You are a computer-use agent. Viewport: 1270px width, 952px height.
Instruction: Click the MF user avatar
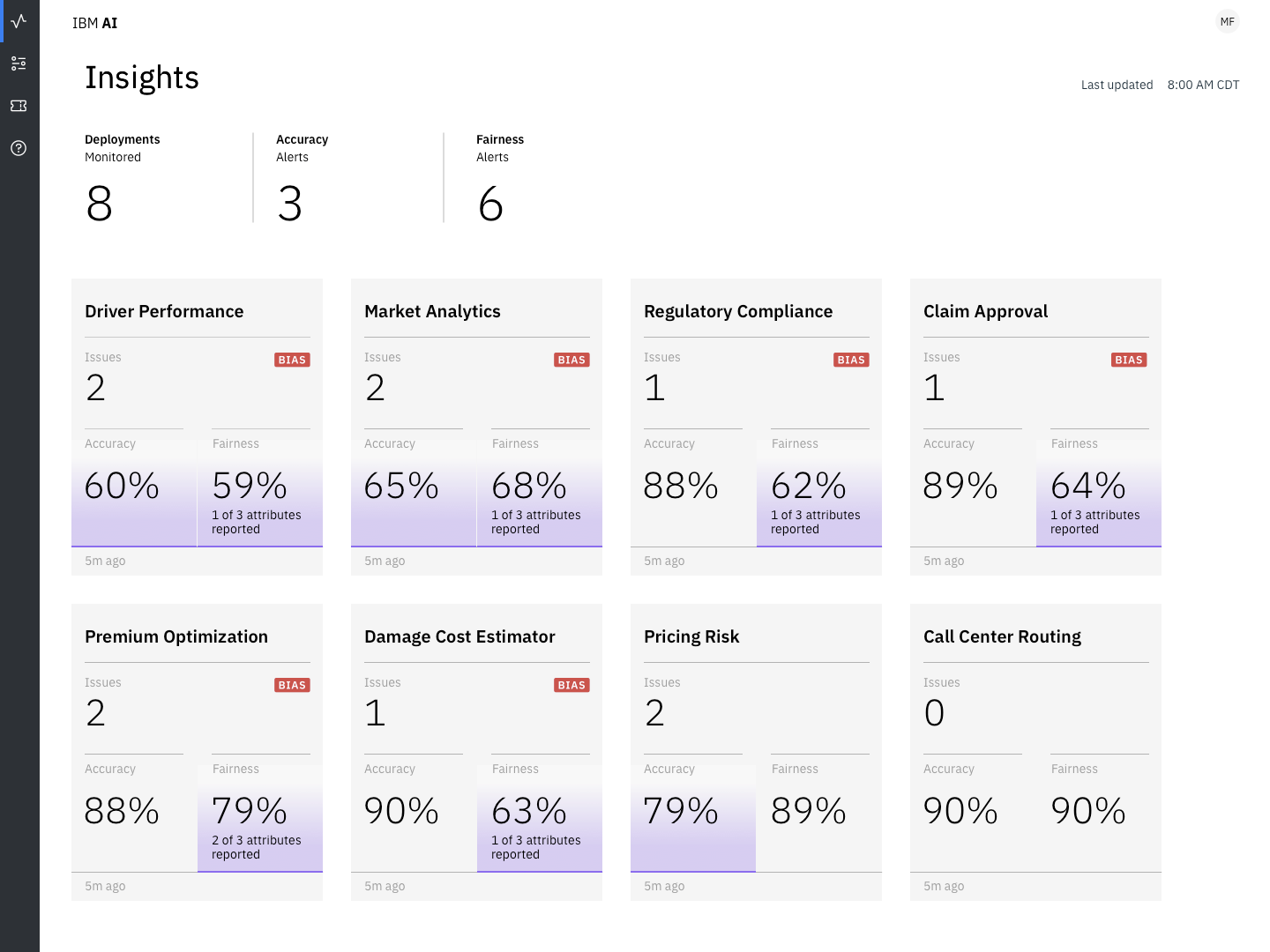(x=1227, y=22)
